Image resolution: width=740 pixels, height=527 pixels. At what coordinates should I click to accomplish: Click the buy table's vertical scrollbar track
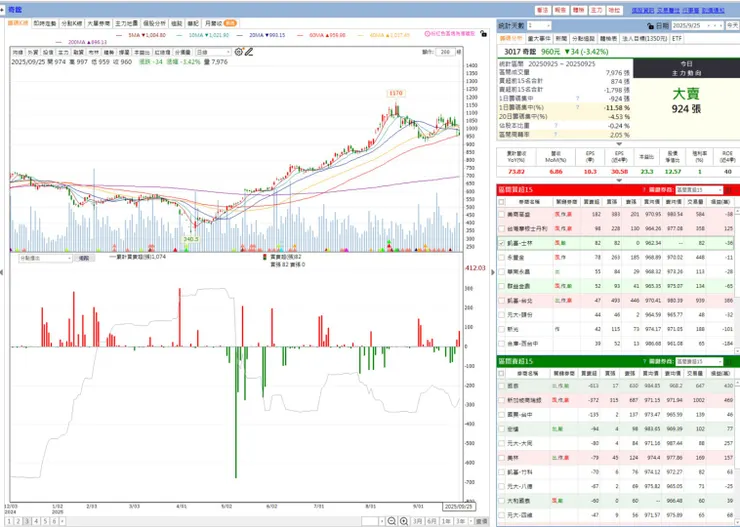(x=737, y=283)
